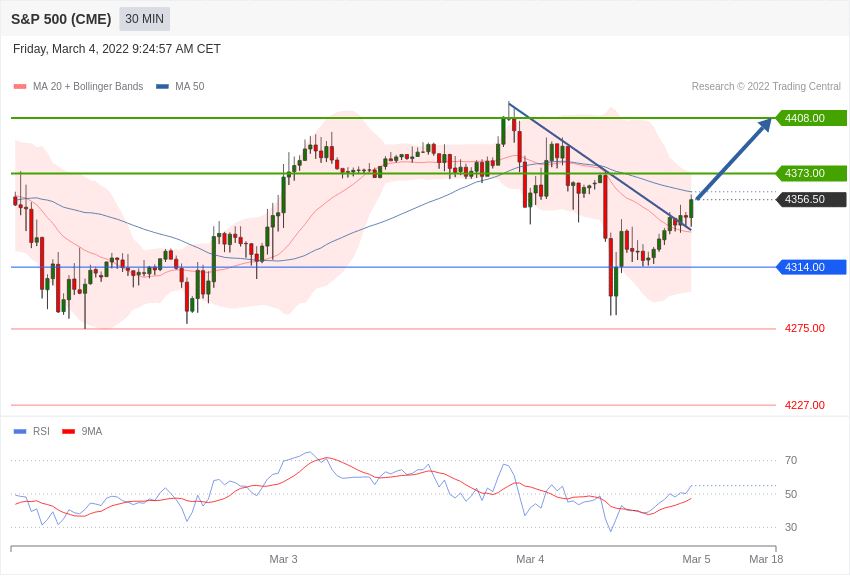Click the 4373.00 resistance price label
Viewport: 850px width, 576px height.
[811, 173]
